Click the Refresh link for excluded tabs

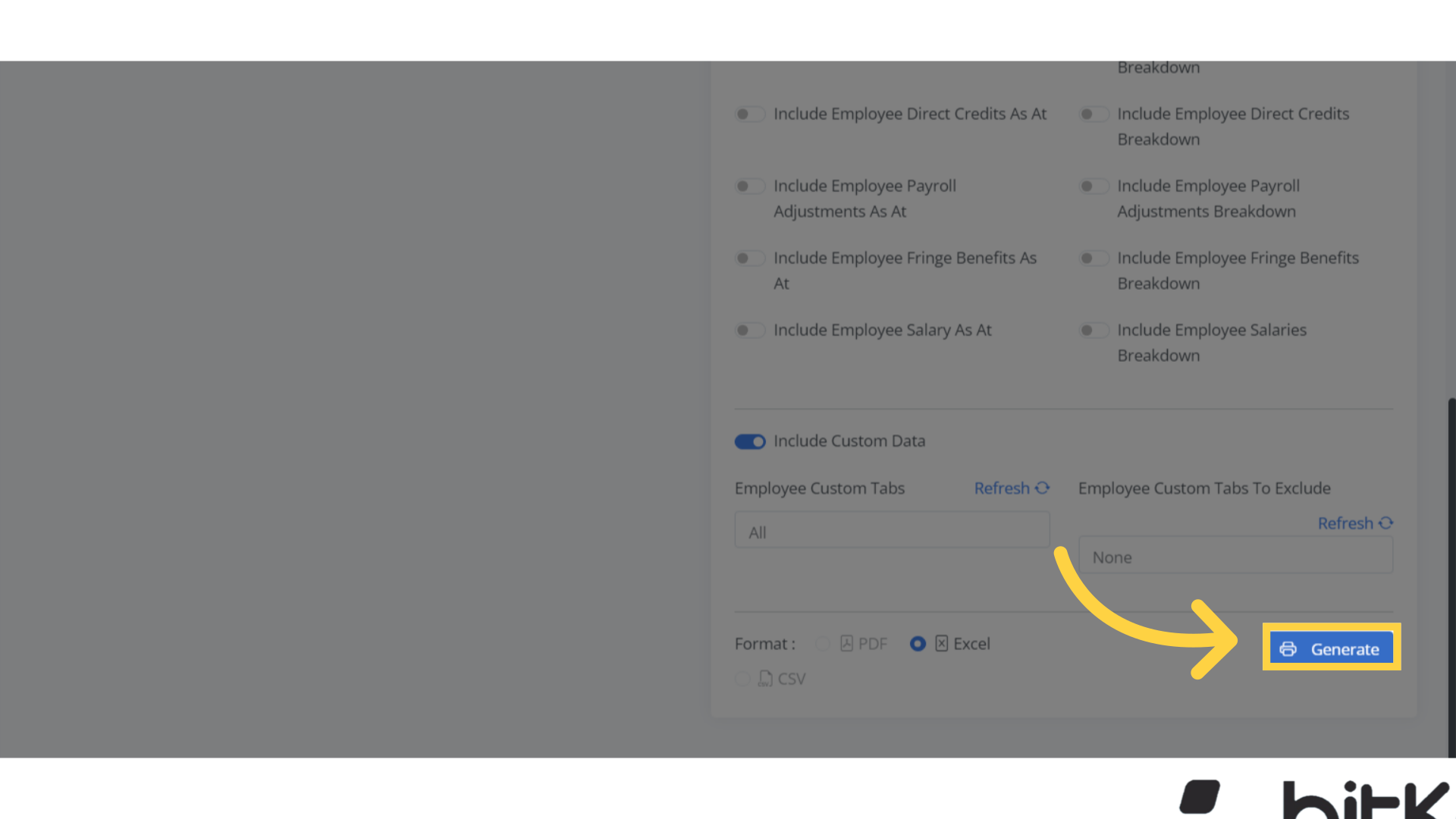1344,522
